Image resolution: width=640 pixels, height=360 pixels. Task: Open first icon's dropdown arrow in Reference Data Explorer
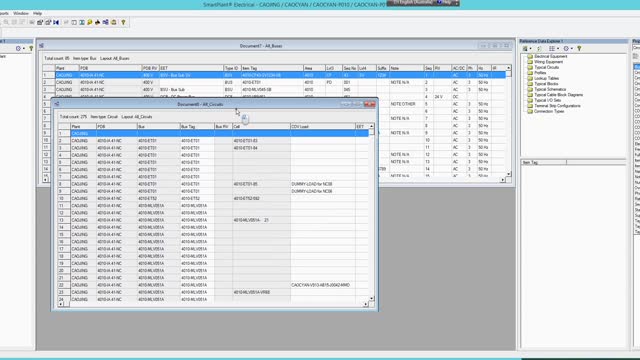click(530, 49)
